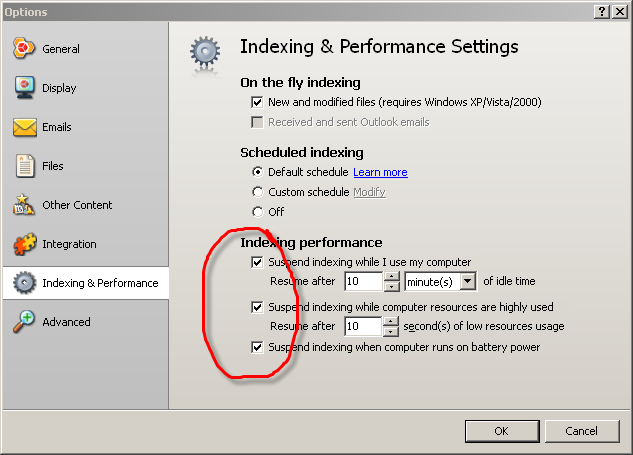Open the Advanced magnifier icon

23,321
